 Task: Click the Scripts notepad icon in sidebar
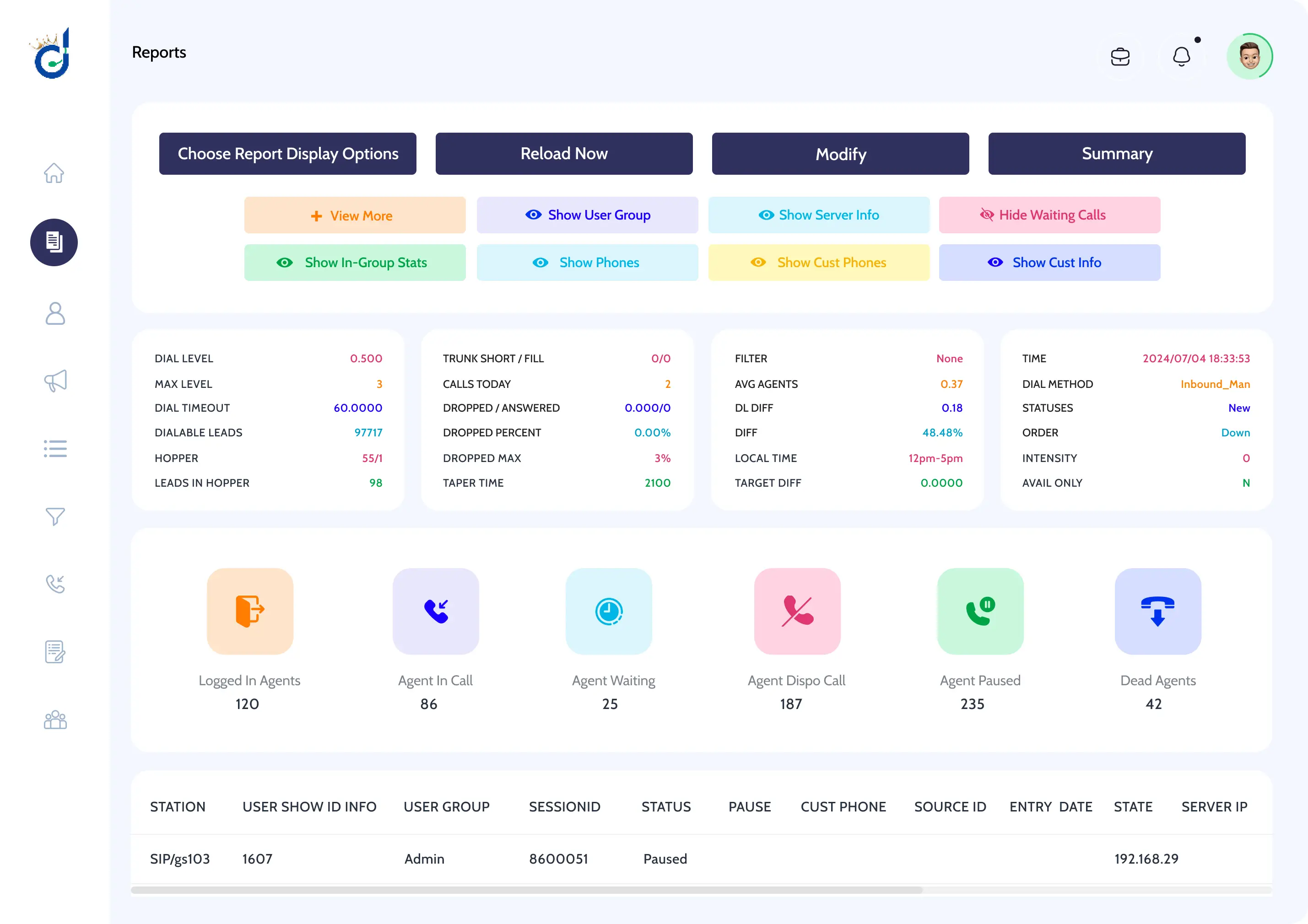54,652
